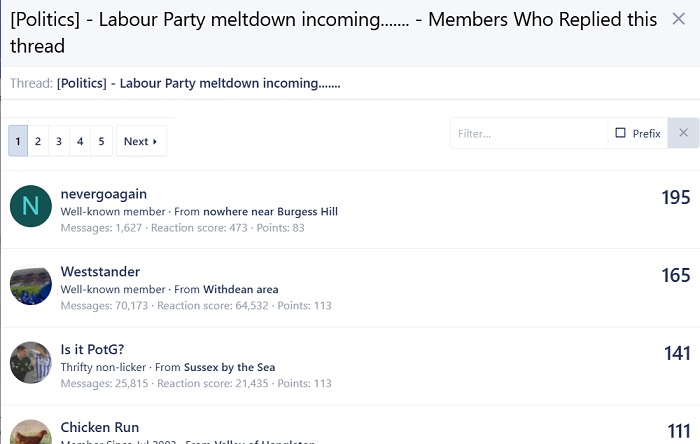700x444 pixels.
Task: Clear the filter with the X button
Action: 683,133
